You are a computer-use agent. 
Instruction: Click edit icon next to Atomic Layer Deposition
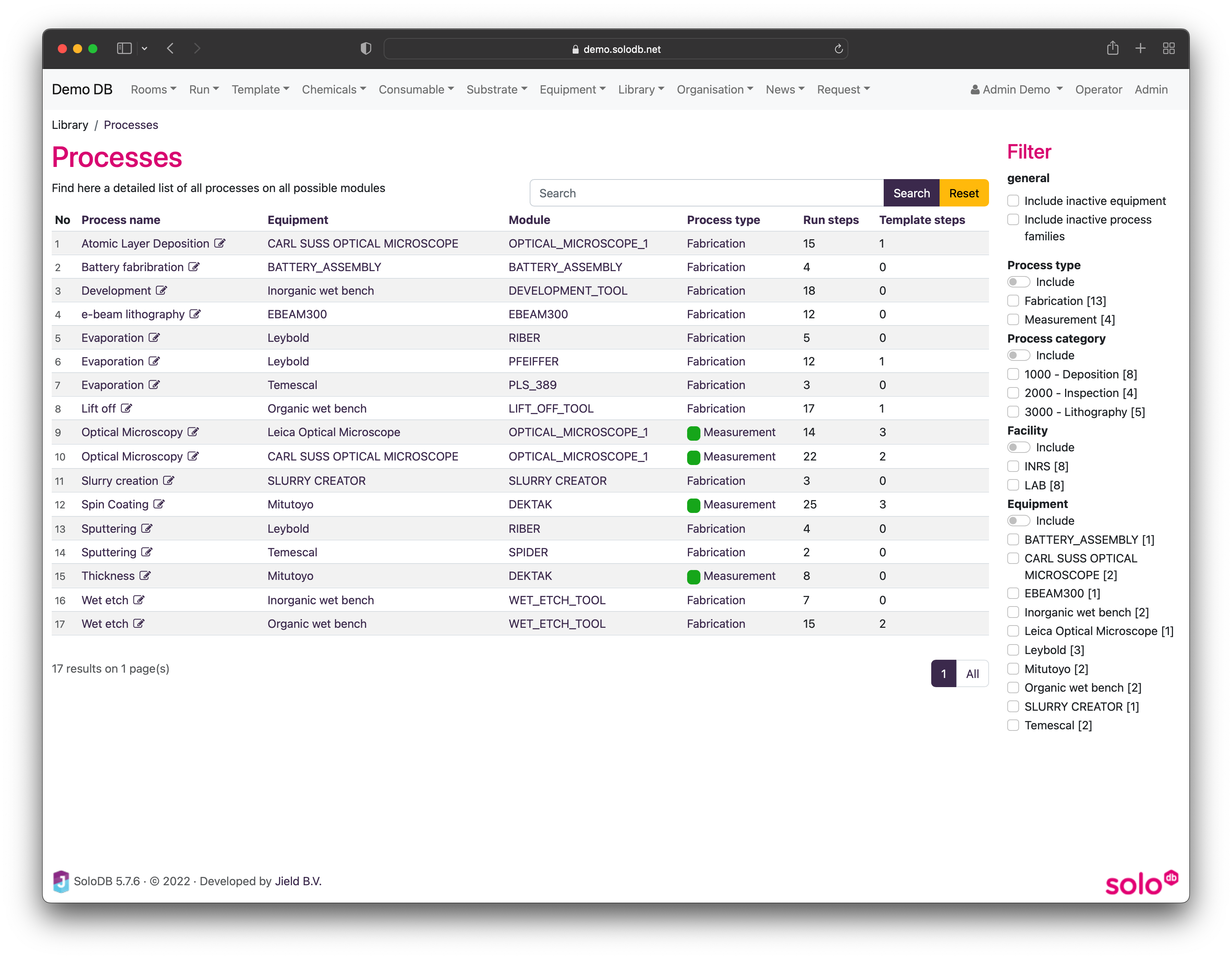pos(219,243)
